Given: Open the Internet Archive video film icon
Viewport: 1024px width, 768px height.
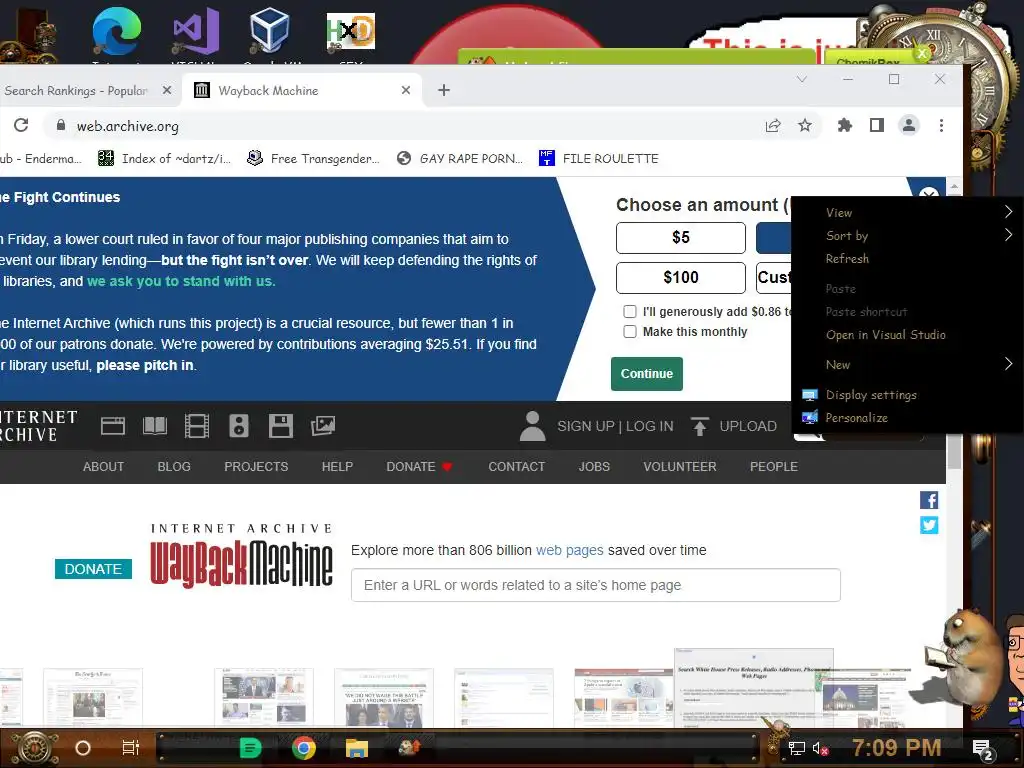Looking at the screenshot, I should point(197,426).
